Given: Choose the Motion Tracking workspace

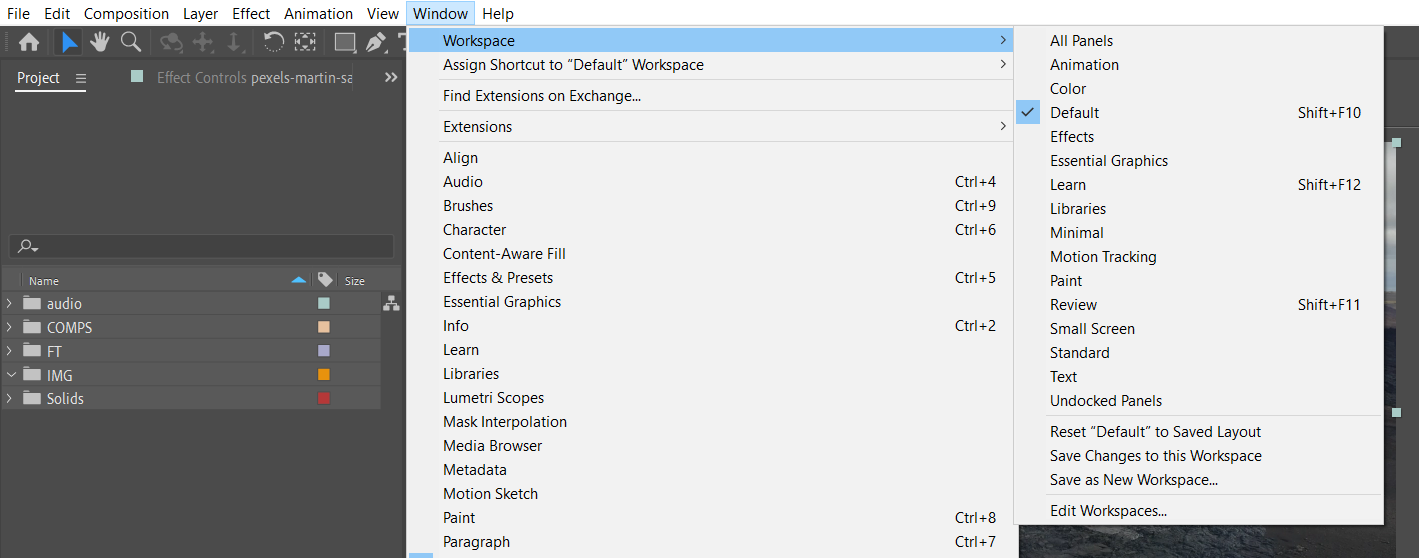Looking at the screenshot, I should [1103, 257].
